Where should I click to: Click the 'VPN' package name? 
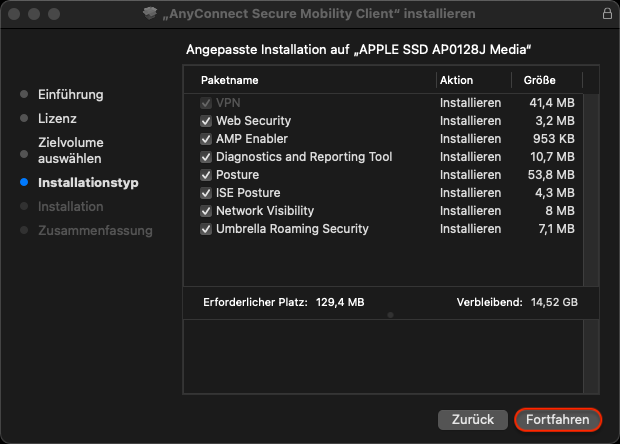[x=228, y=103]
